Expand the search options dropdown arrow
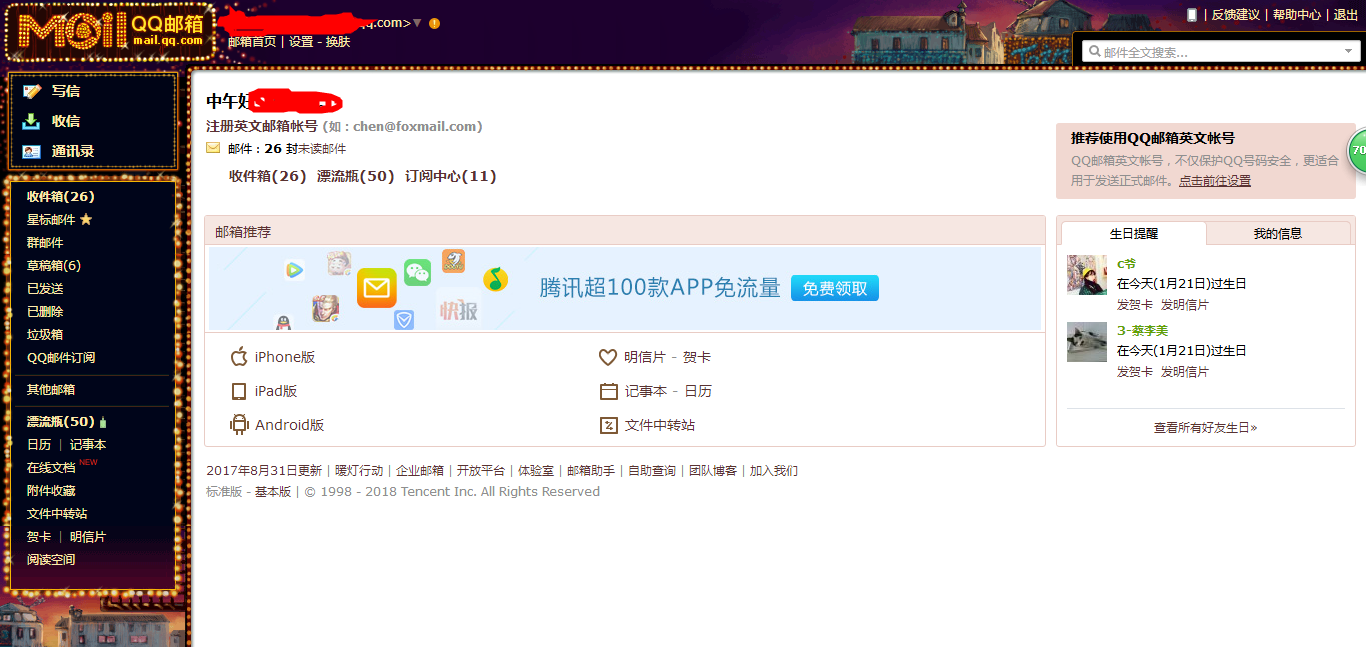Image resolution: width=1366 pixels, height=647 pixels. point(1349,51)
